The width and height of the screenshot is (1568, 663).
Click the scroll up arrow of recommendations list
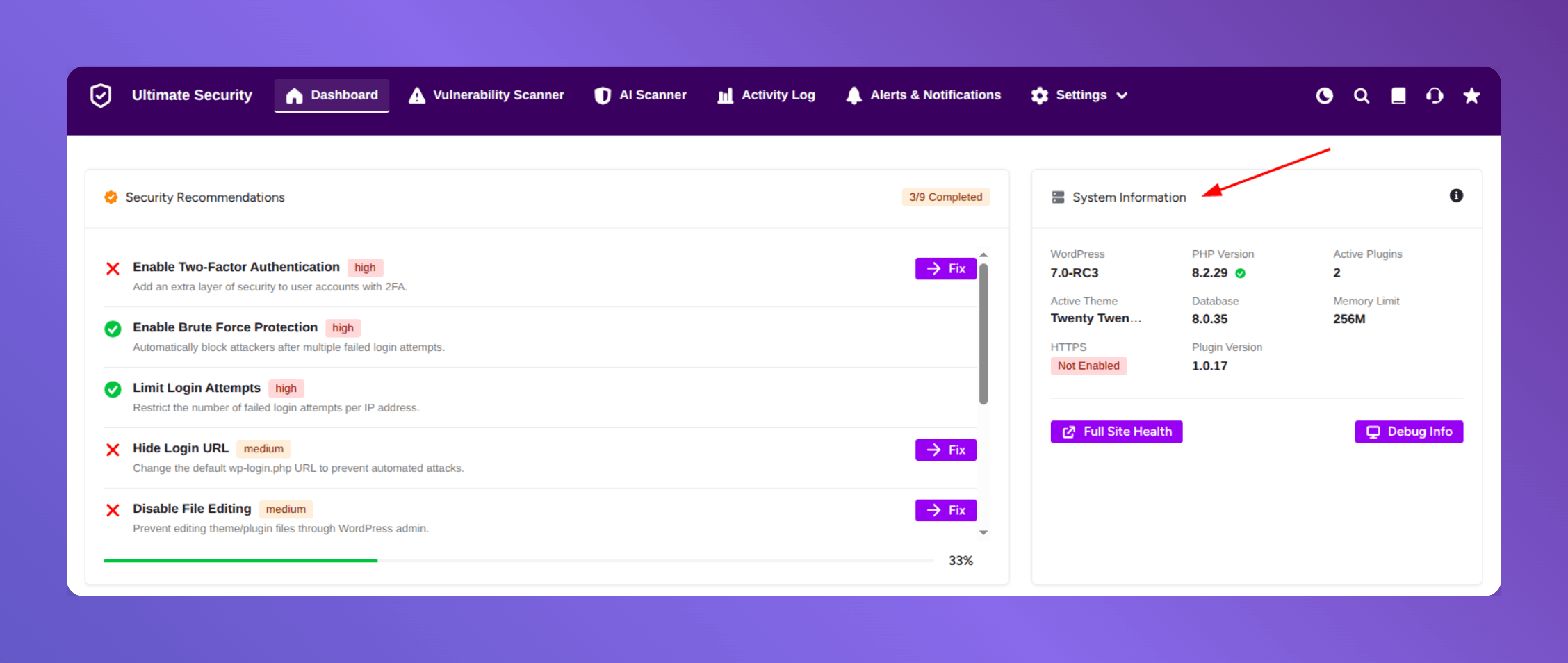coord(983,255)
